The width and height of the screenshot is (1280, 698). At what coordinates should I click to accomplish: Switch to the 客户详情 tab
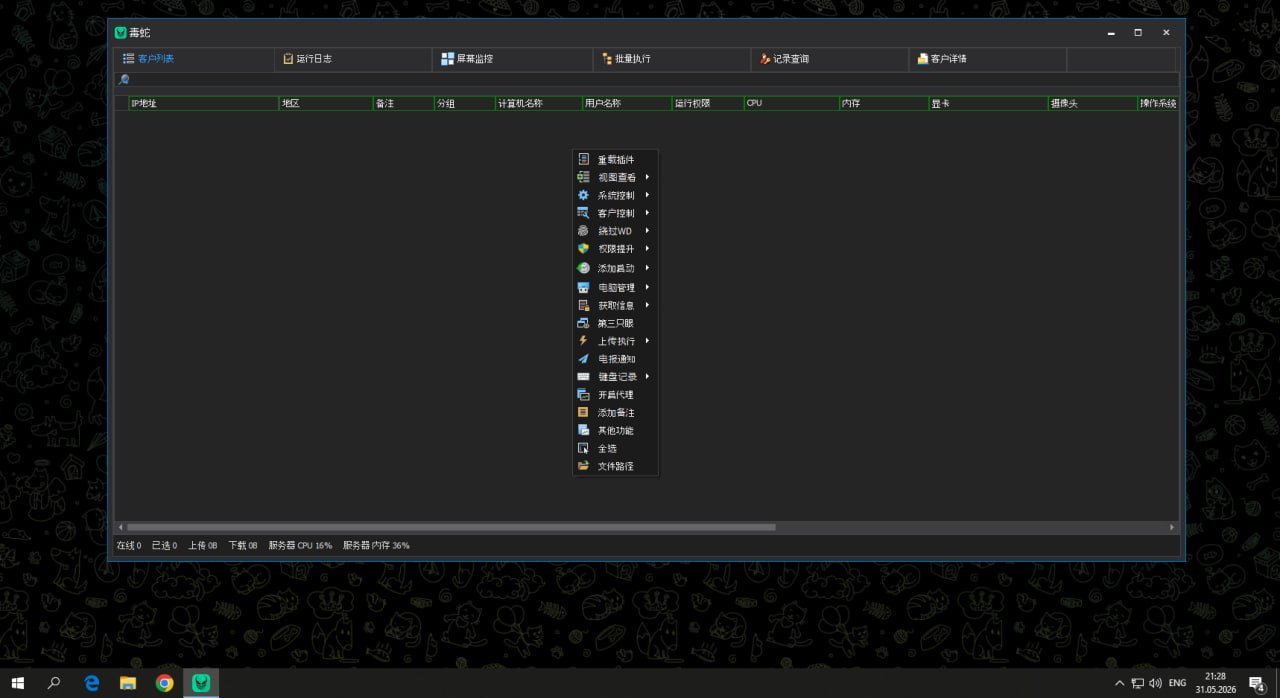(988, 59)
